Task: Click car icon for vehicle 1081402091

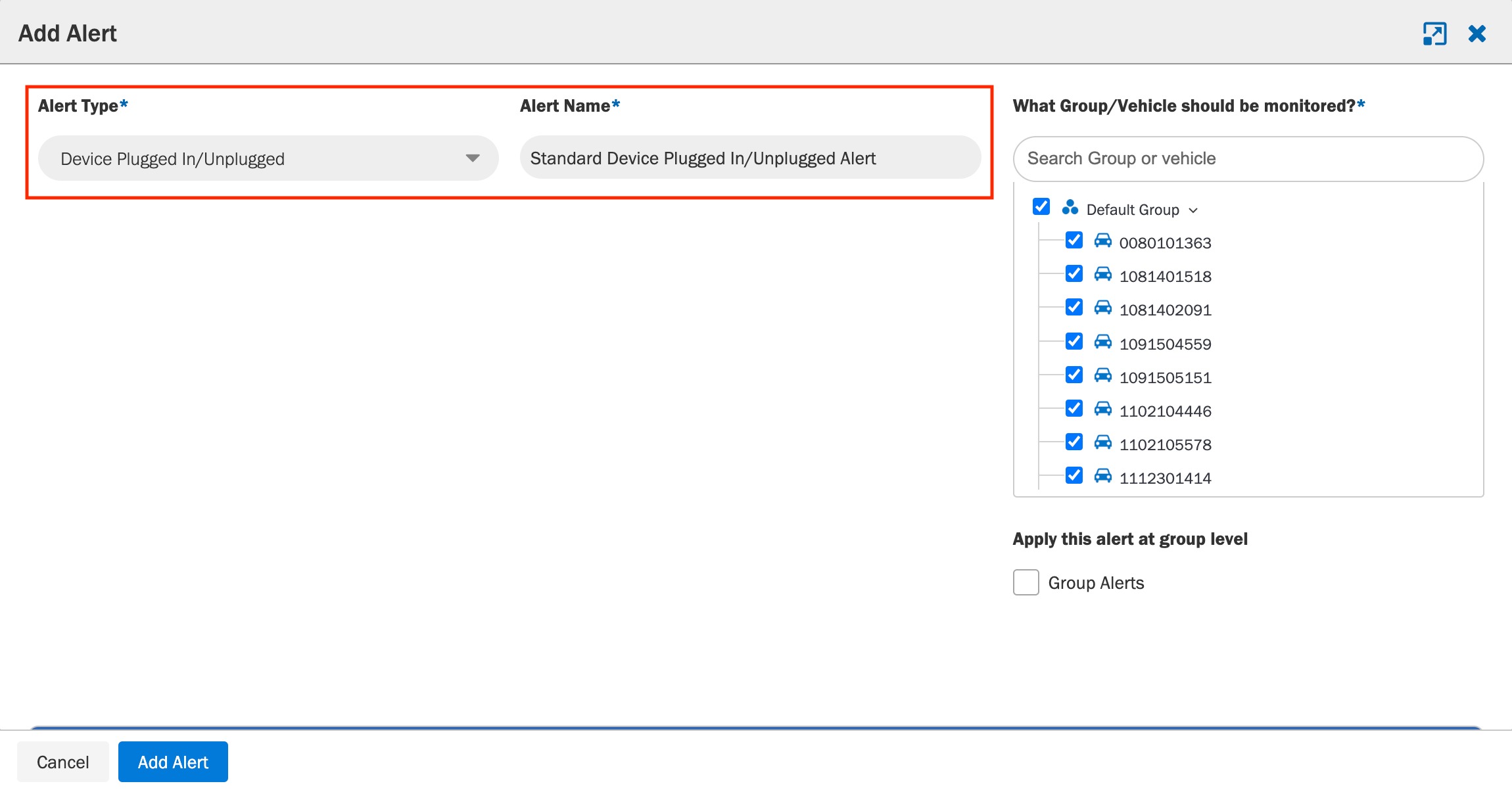Action: click(x=1102, y=308)
